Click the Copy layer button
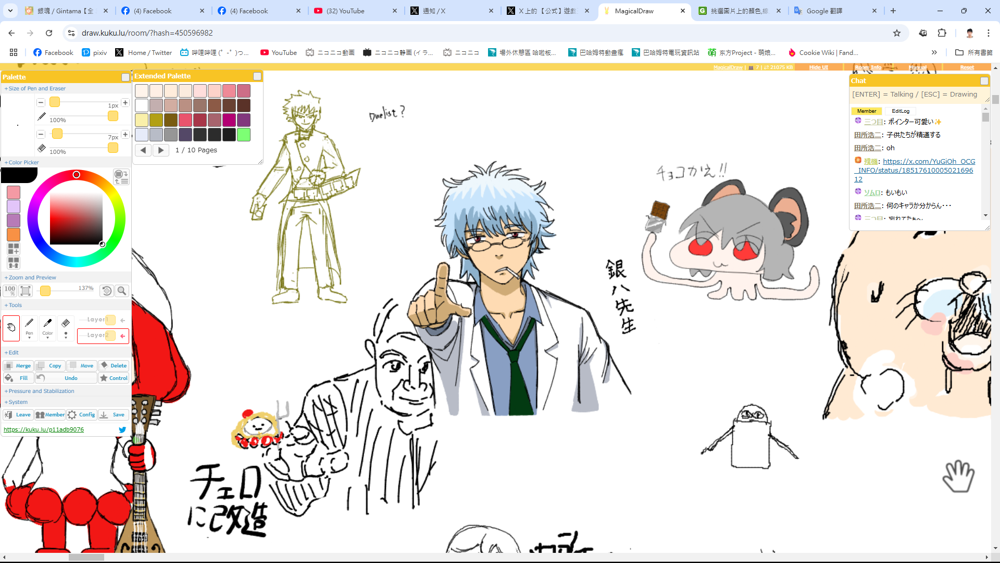 pos(50,365)
